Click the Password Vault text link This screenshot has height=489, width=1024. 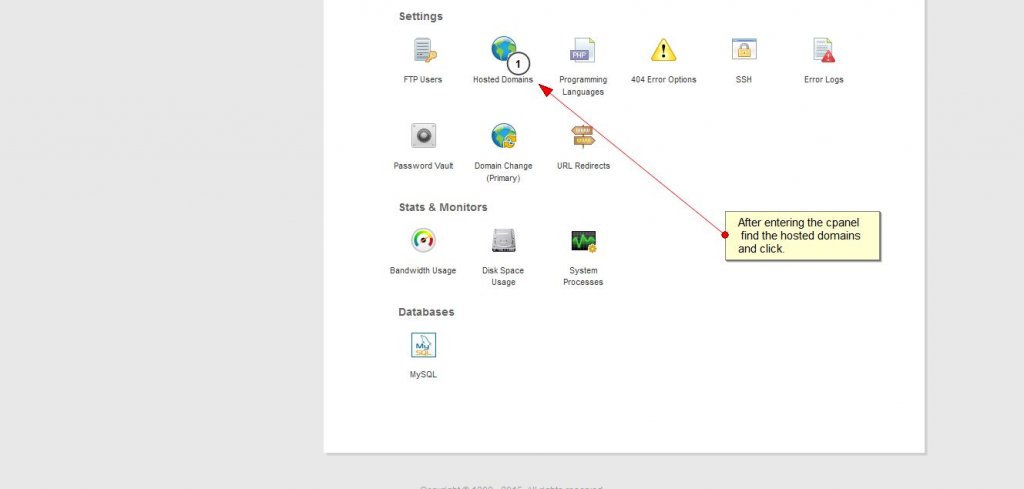(x=423, y=166)
